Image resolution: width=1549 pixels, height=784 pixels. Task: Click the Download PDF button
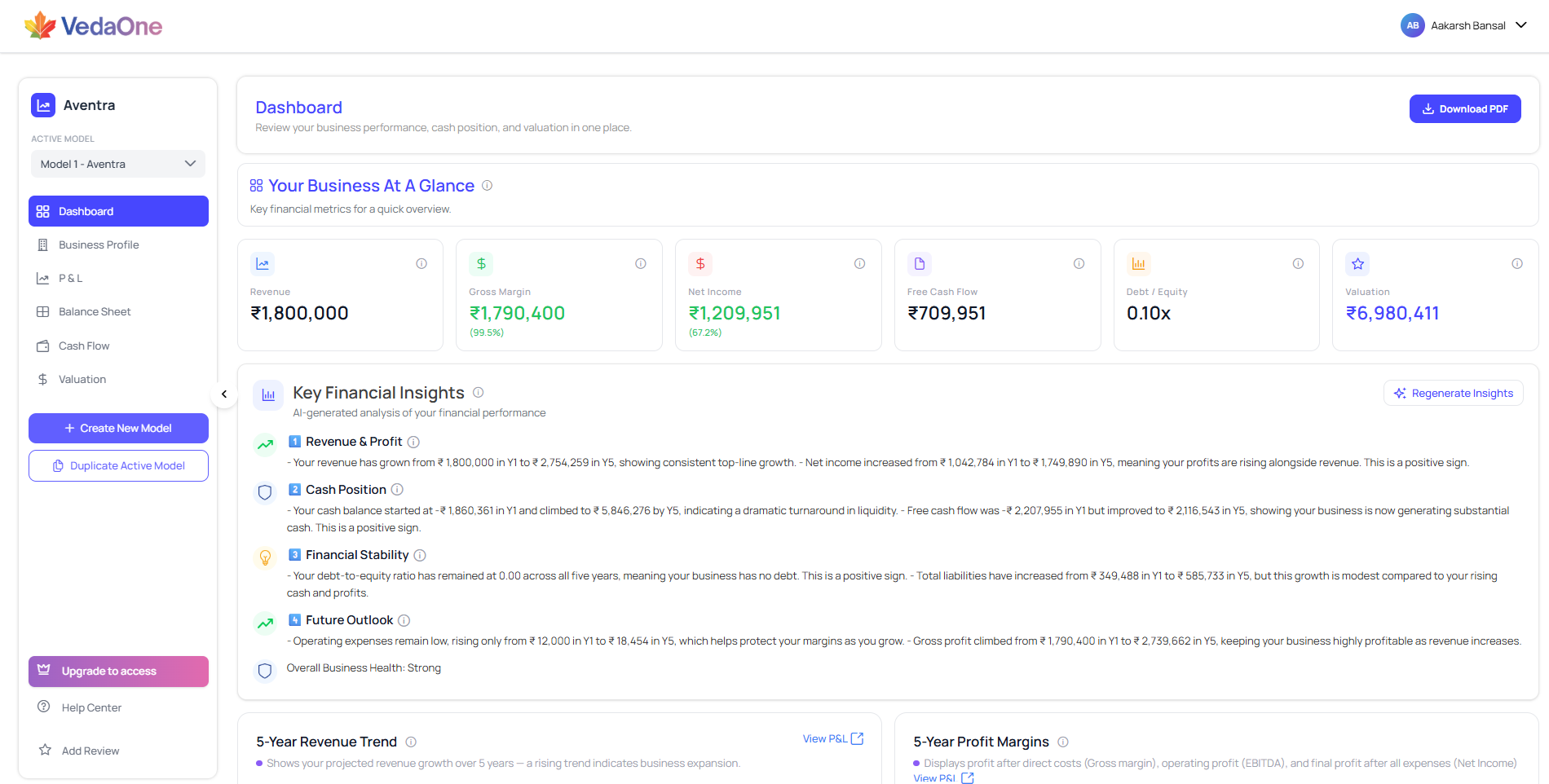point(1465,108)
